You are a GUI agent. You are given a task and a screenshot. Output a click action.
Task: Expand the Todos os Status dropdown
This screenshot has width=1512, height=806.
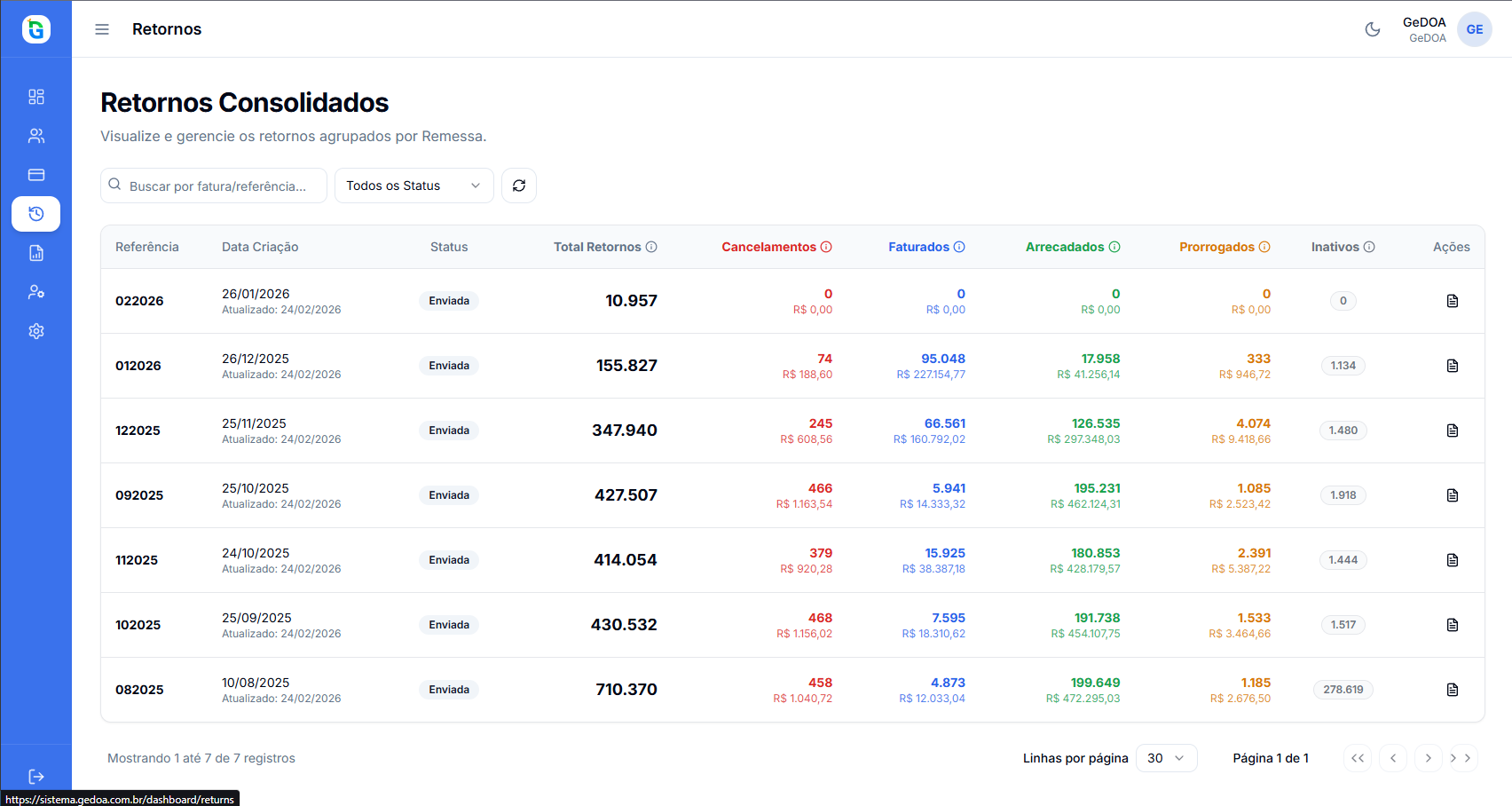(413, 186)
